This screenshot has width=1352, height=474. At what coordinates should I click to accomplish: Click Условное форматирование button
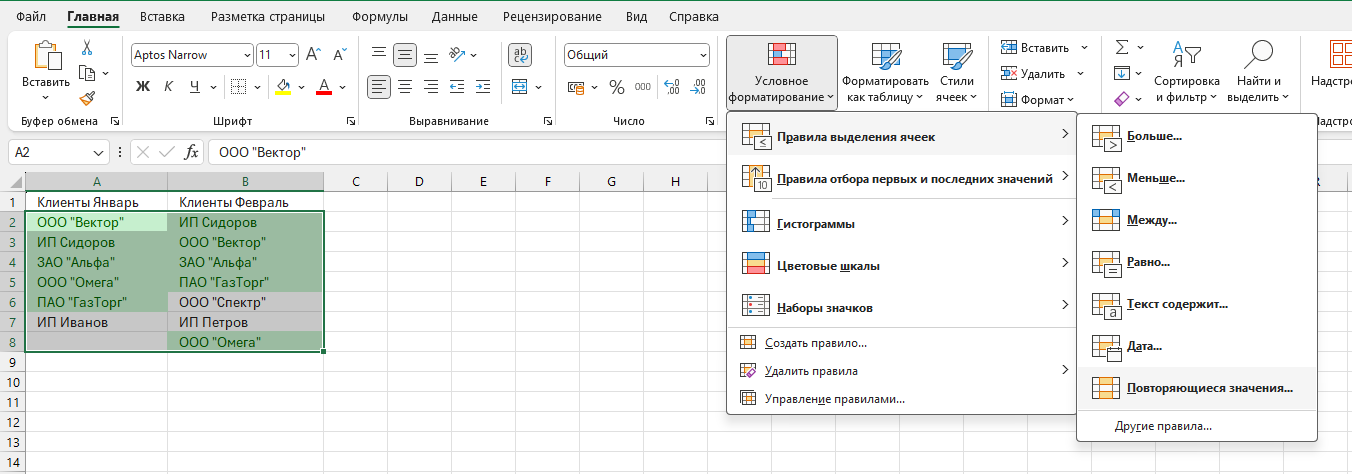pos(781,73)
